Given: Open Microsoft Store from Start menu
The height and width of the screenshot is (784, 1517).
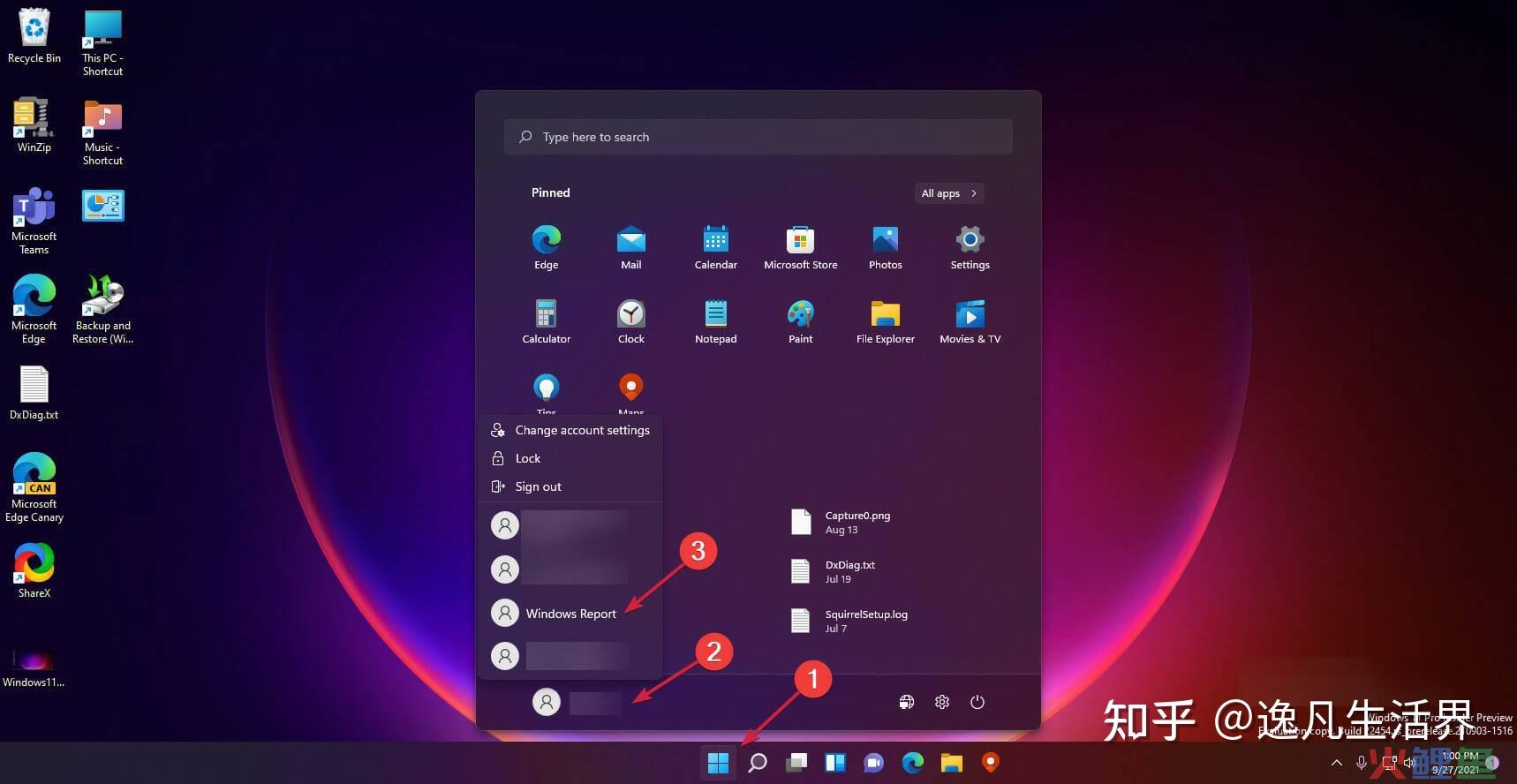Looking at the screenshot, I should coord(800,247).
